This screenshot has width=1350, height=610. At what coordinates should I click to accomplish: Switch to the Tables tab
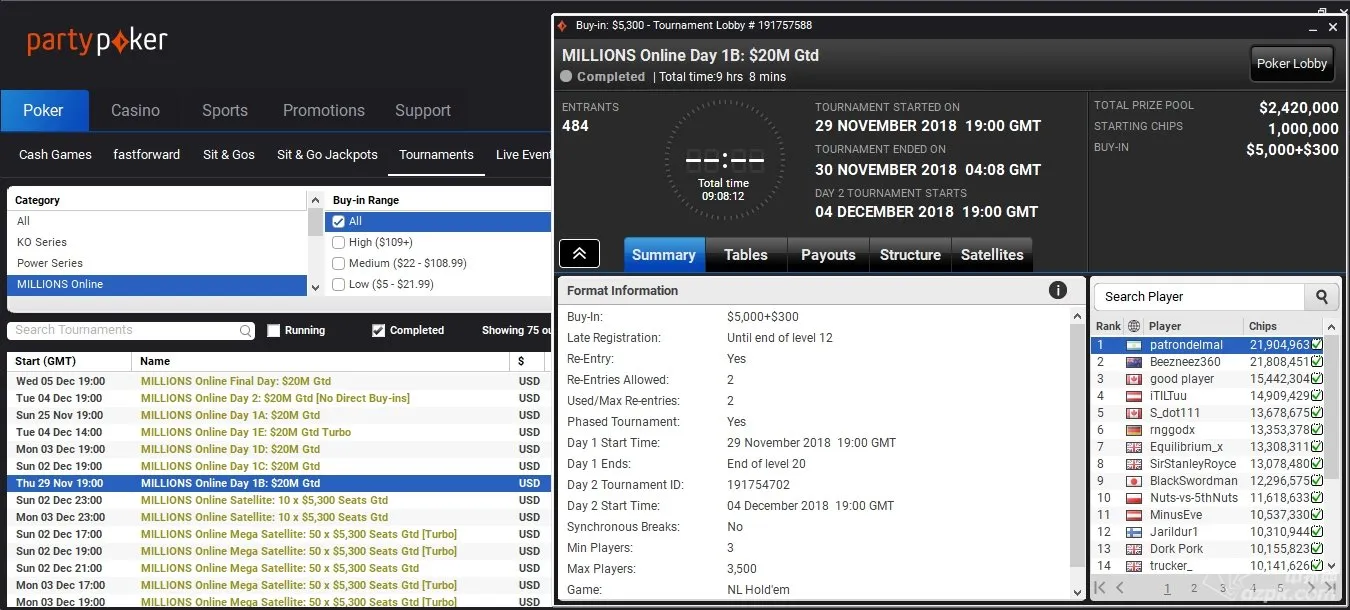coord(746,255)
